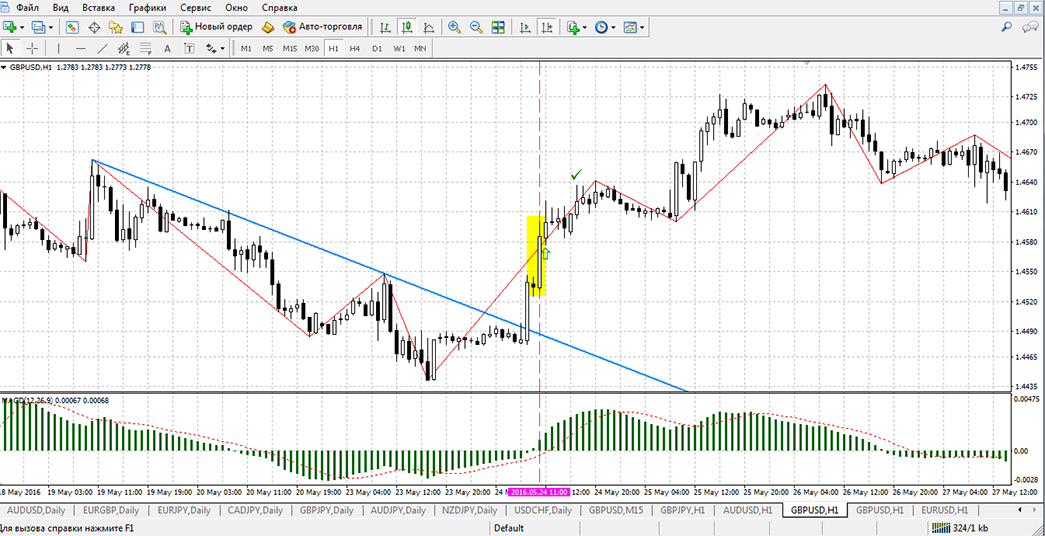Open the Strategy Tester icon
Viewport: 1045px width, 536px height.
[x=159, y=27]
